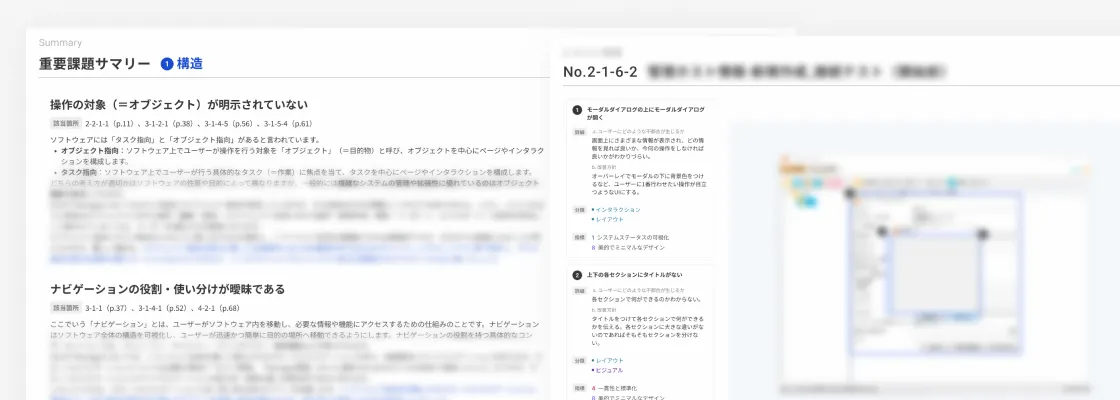Select ビジュアル category in the second card

[x=609, y=370]
